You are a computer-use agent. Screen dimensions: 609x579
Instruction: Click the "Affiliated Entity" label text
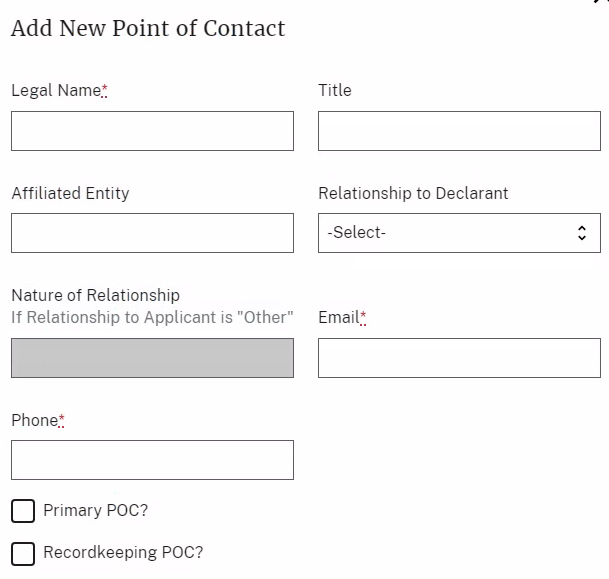(x=70, y=194)
